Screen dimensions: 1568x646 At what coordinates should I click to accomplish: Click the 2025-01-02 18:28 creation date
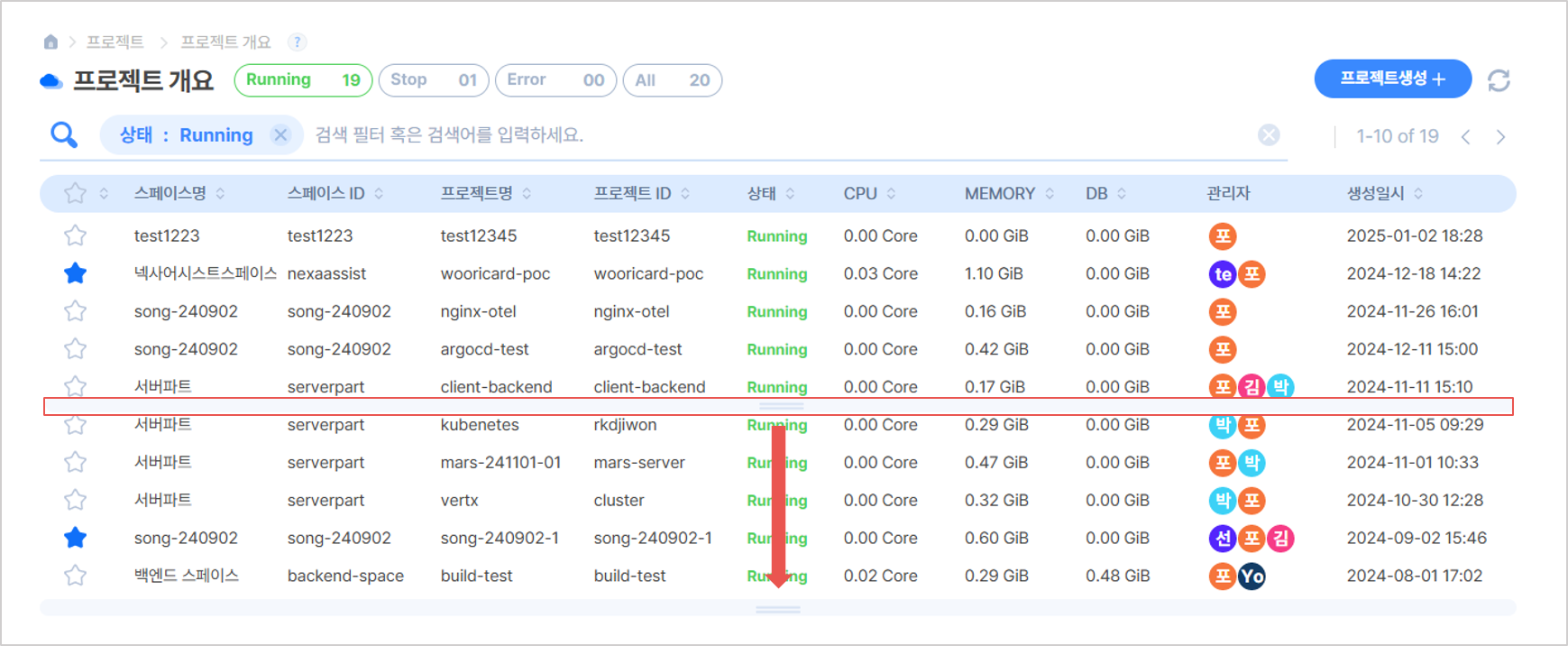(1415, 236)
